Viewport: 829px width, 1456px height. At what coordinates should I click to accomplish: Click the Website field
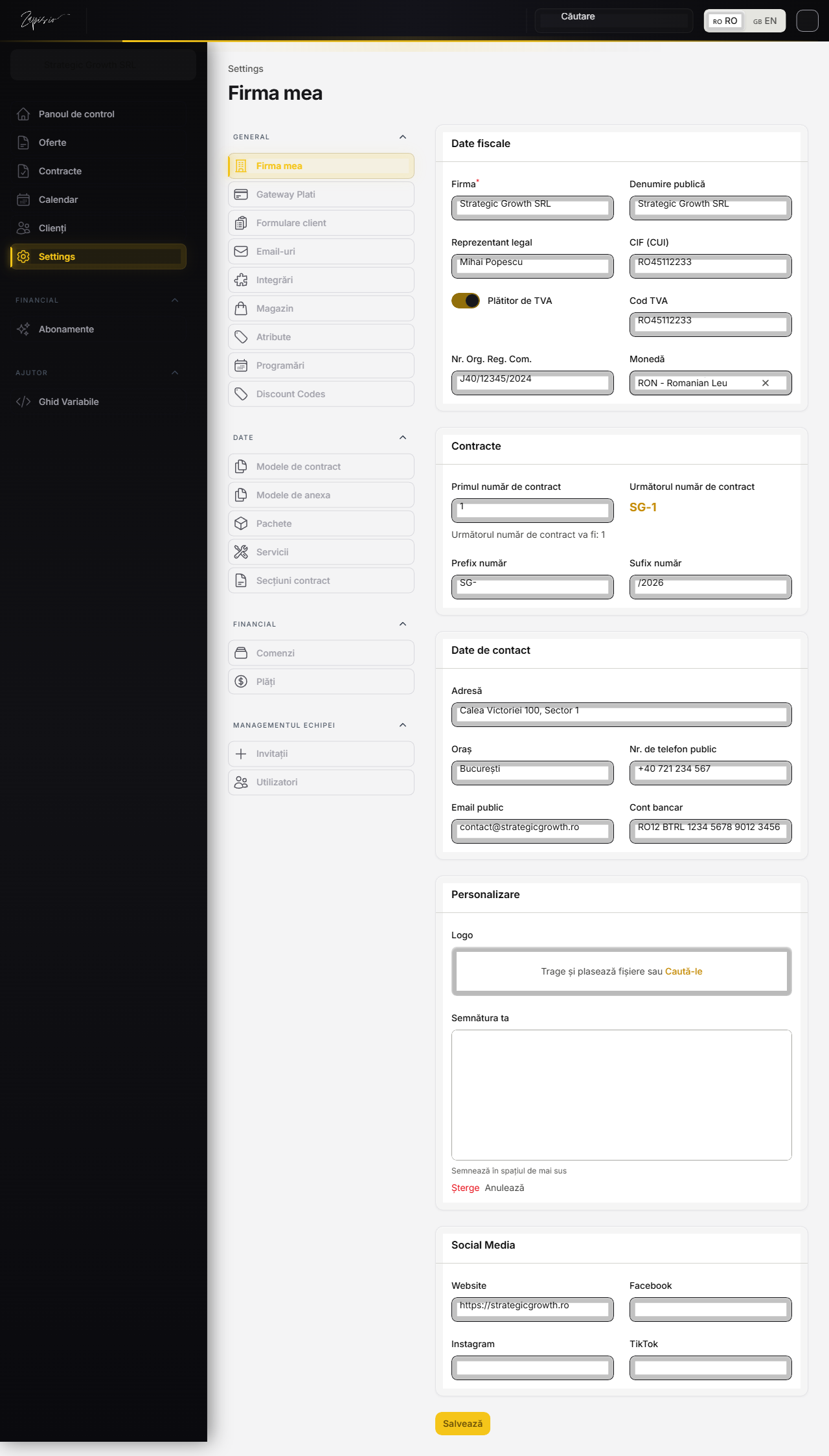click(532, 1310)
